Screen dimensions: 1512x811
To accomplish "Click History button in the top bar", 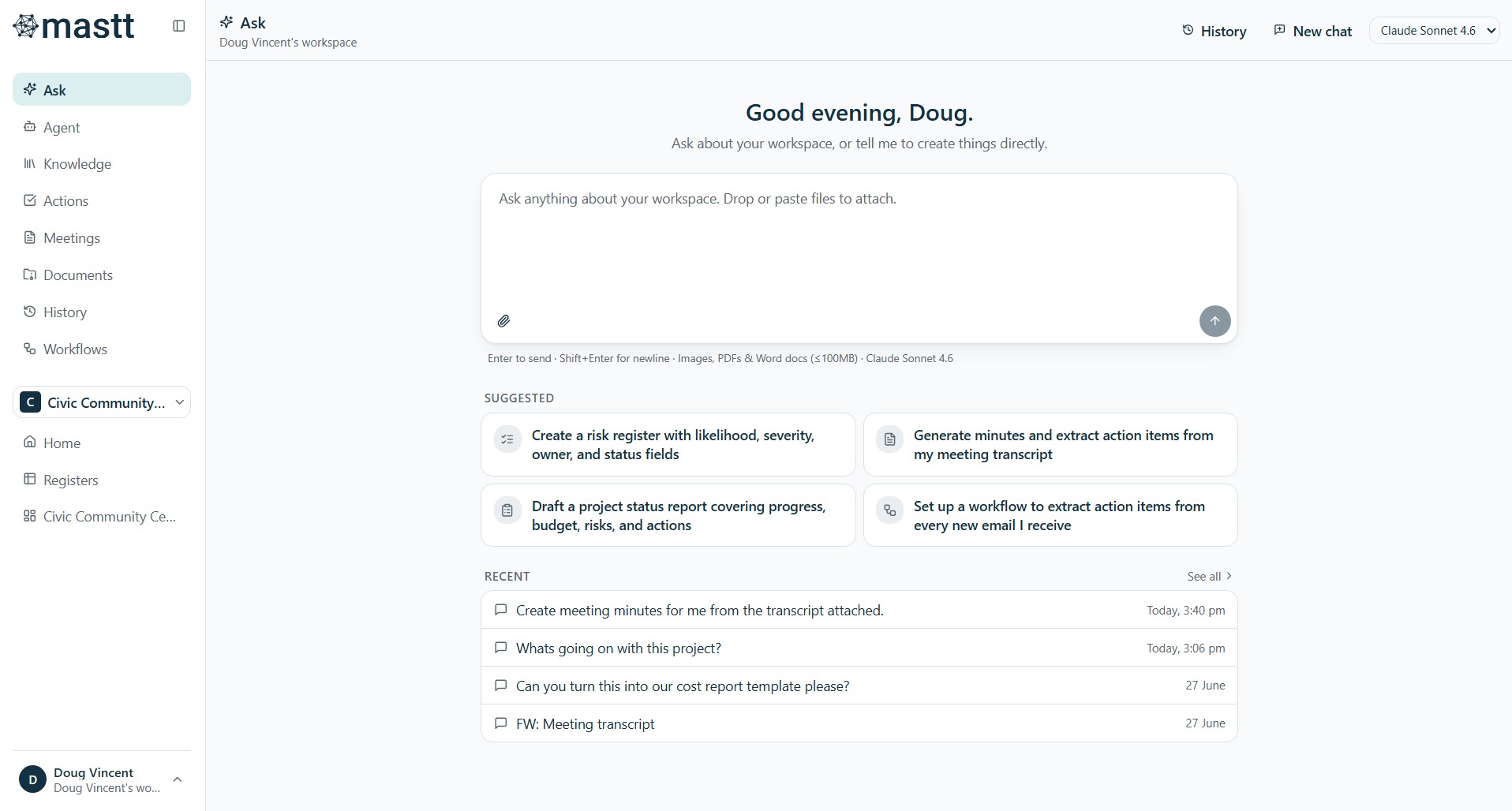I will click(1214, 31).
